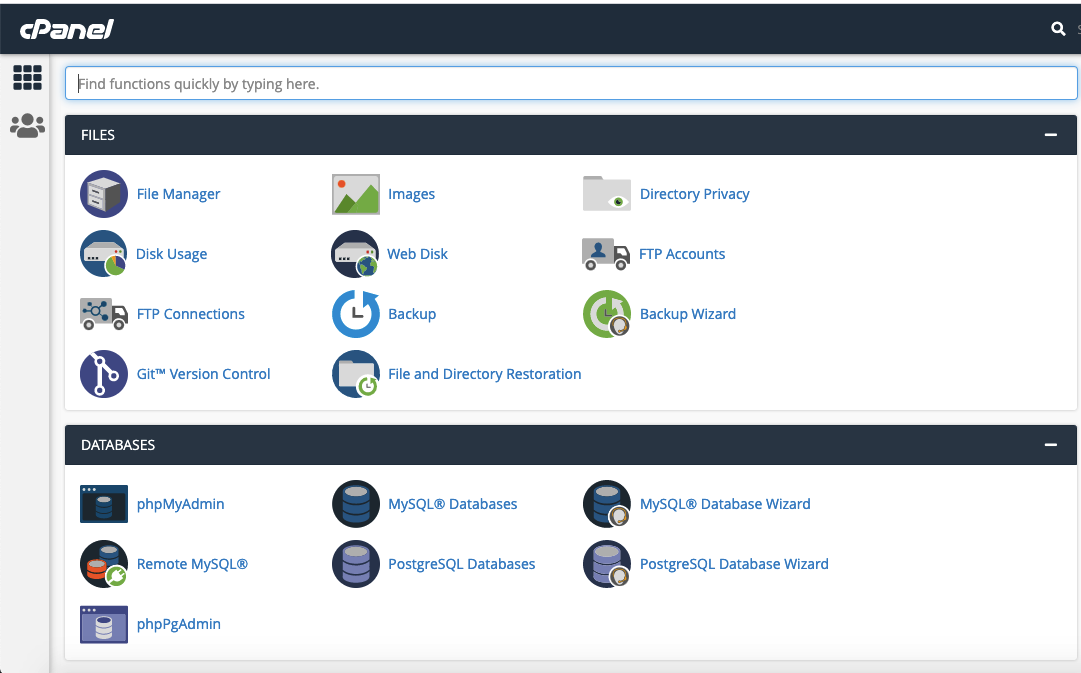Open the PostgreSQL Database Wizard link
Viewport: 1081px width, 673px height.
734,564
